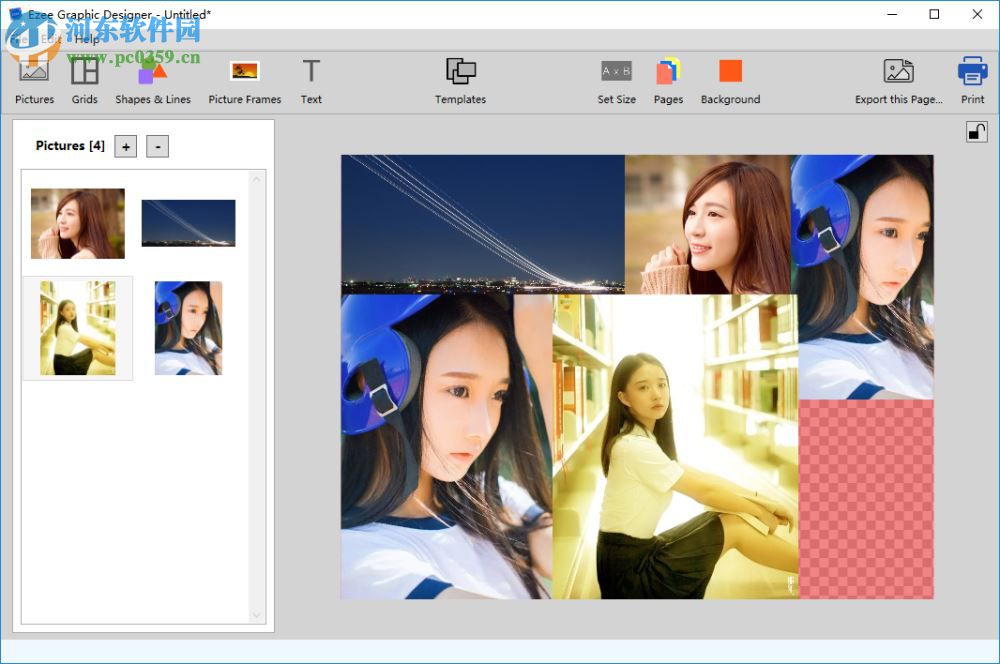Open the Help menu
Viewport: 1000px width, 664px height.
coord(86,40)
